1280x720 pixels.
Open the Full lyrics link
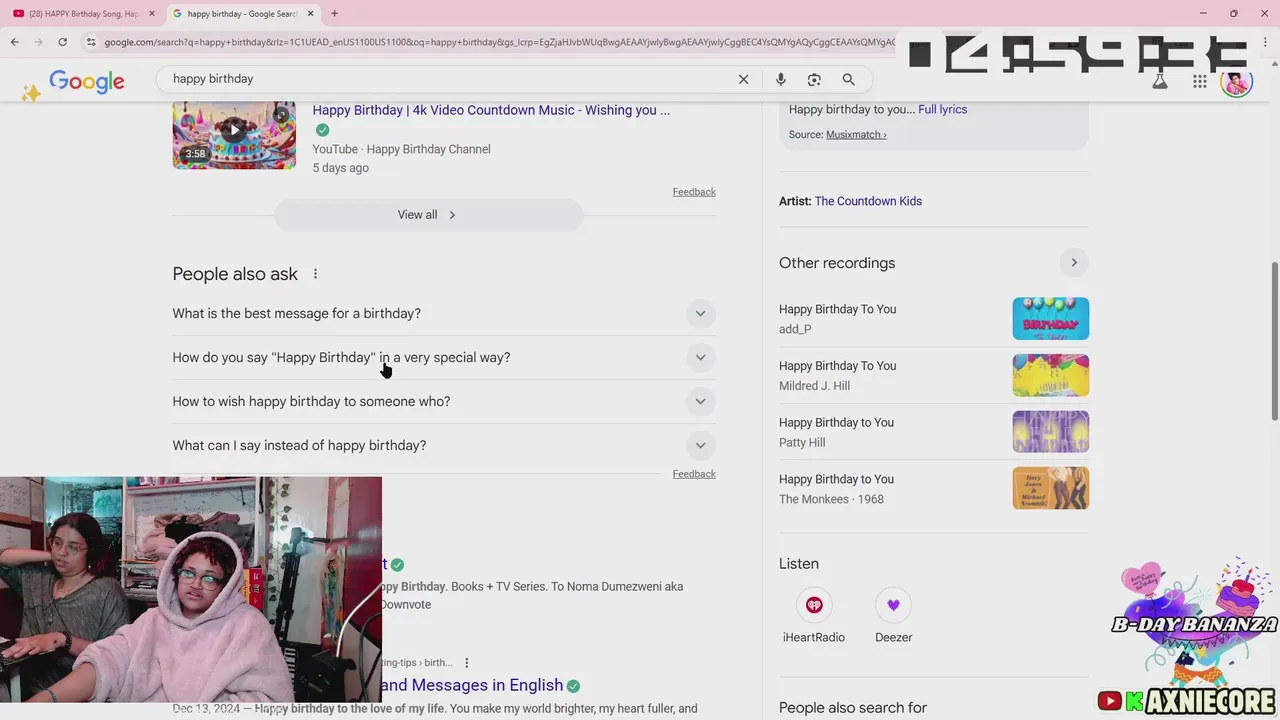942,110
